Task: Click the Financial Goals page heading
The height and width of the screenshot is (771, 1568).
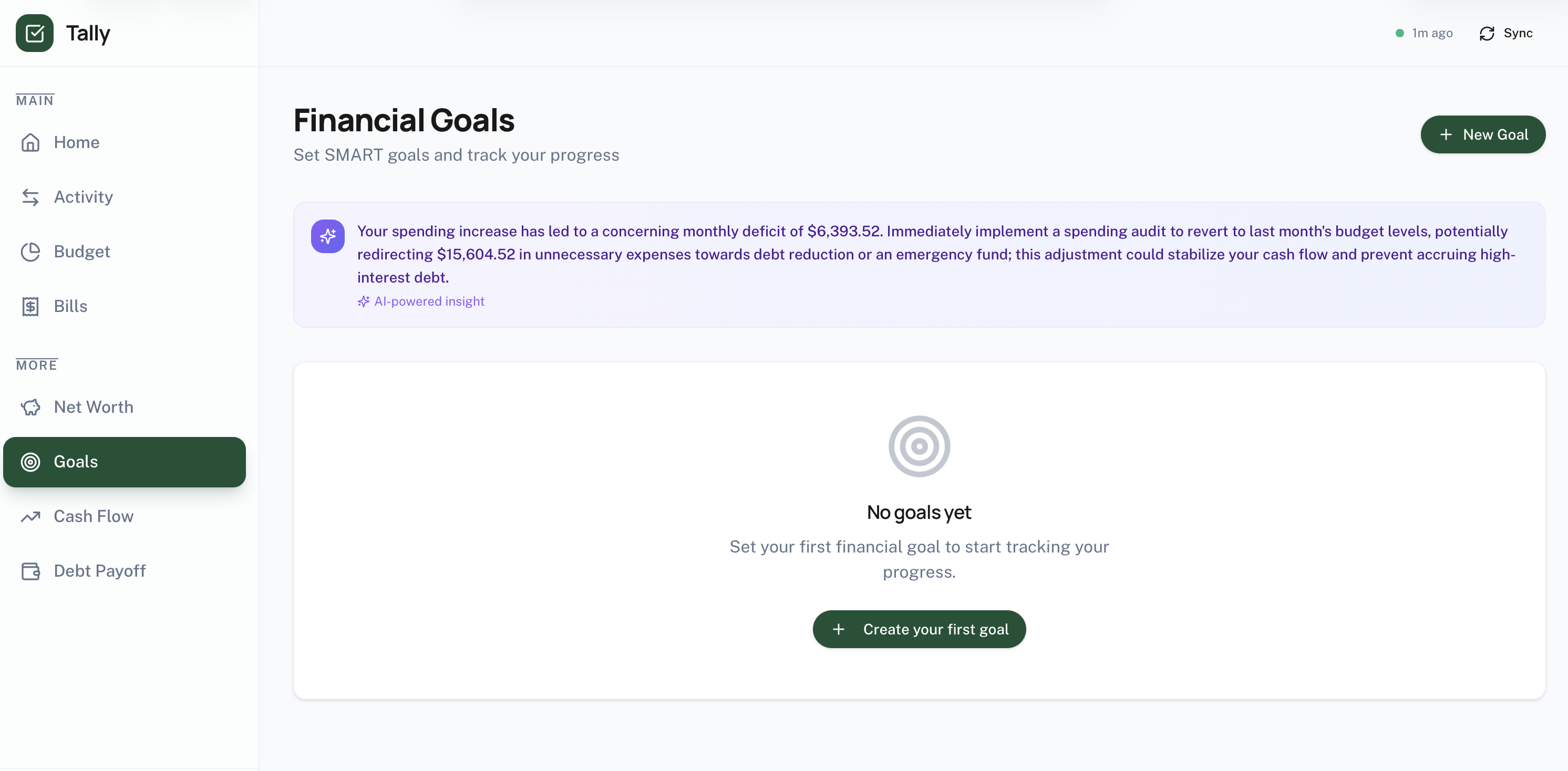Action: click(404, 120)
